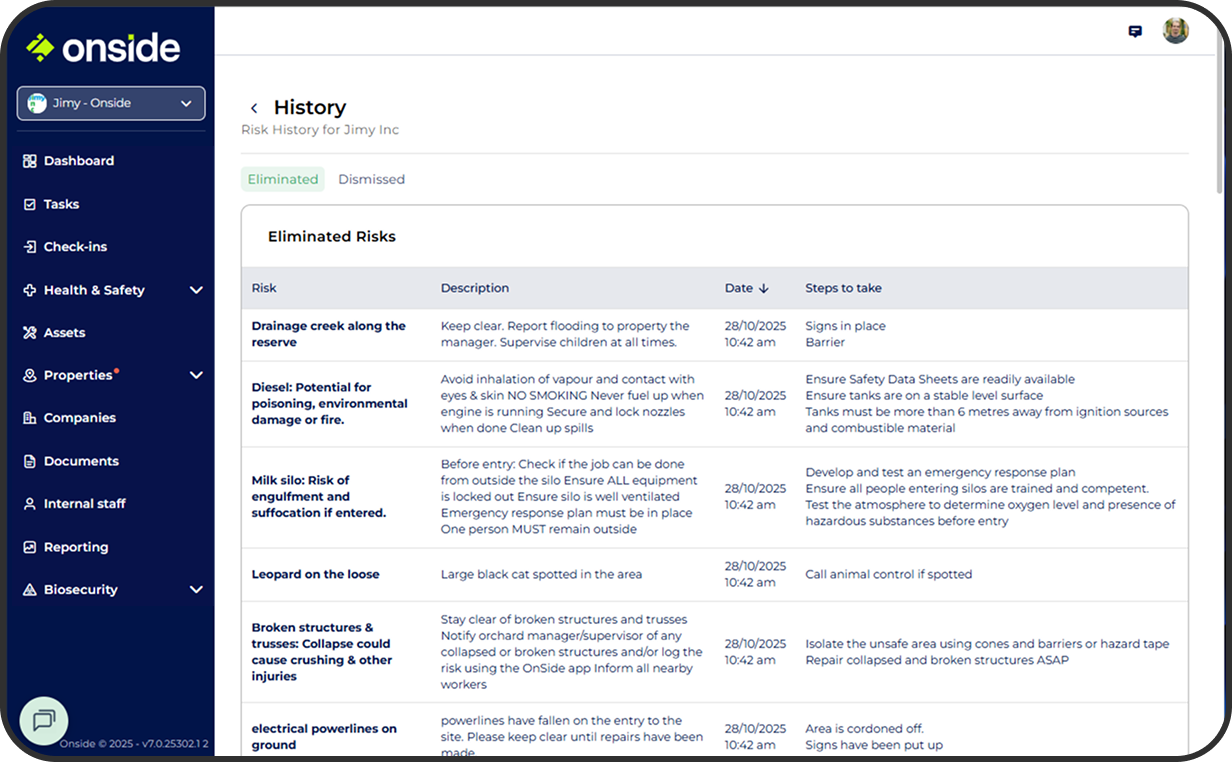Sort by the Date column header

pyautogui.click(x=739, y=288)
